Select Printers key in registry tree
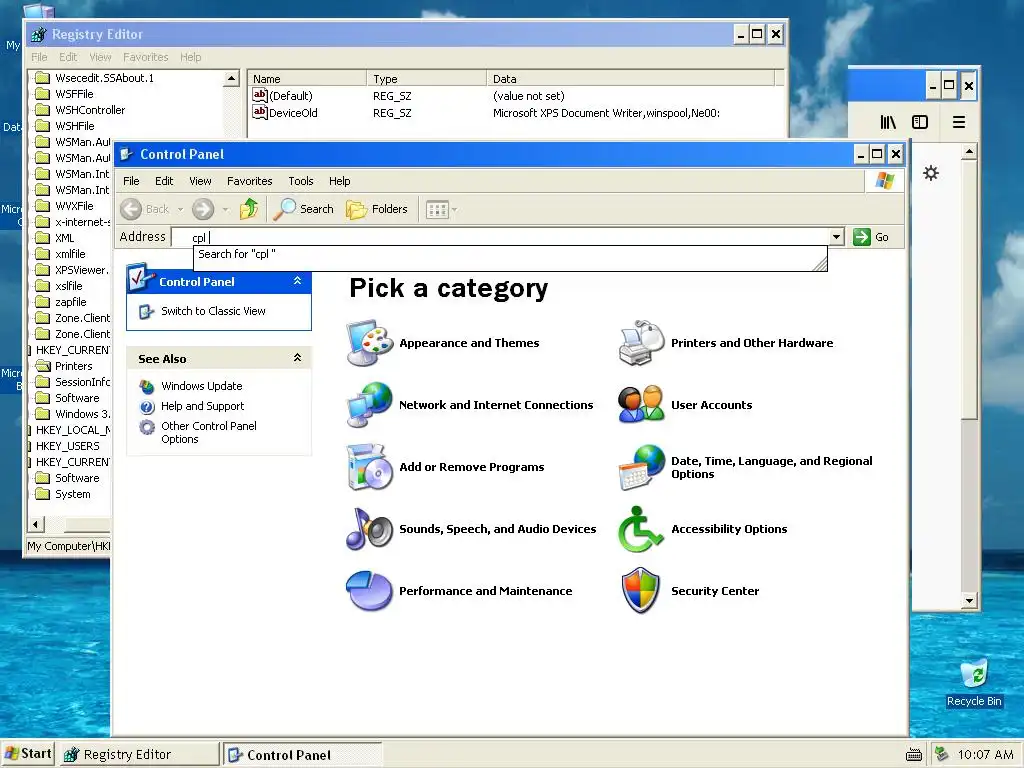1024x768 pixels. pyautogui.click(x=73, y=366)
